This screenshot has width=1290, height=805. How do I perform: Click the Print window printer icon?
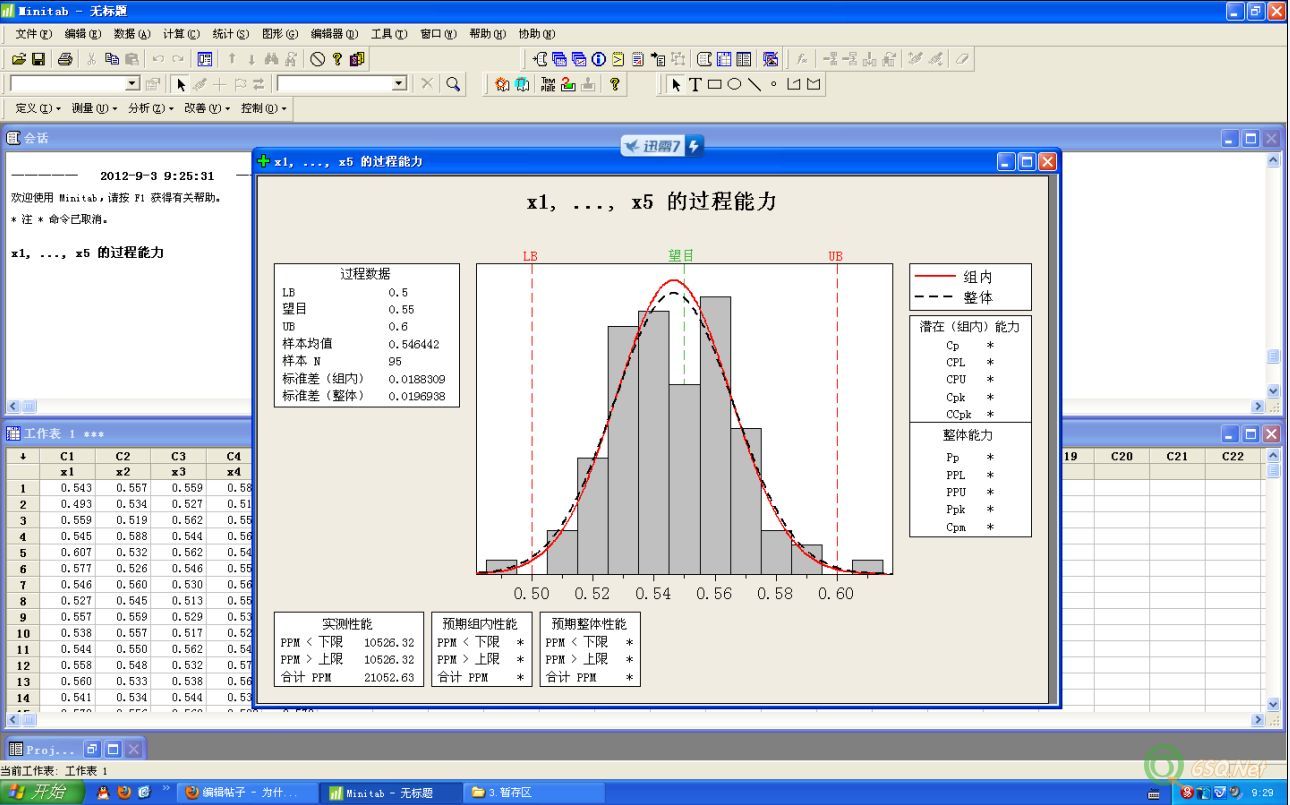coord(65,59)
